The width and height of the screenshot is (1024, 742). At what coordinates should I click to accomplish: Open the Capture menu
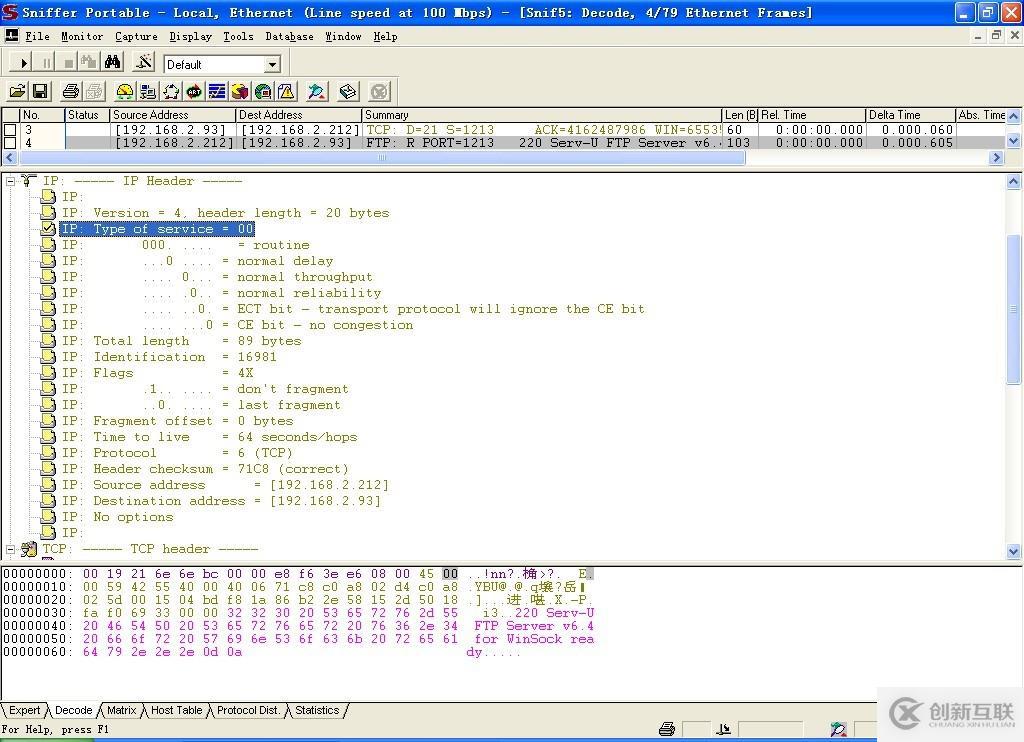point(136,36)
